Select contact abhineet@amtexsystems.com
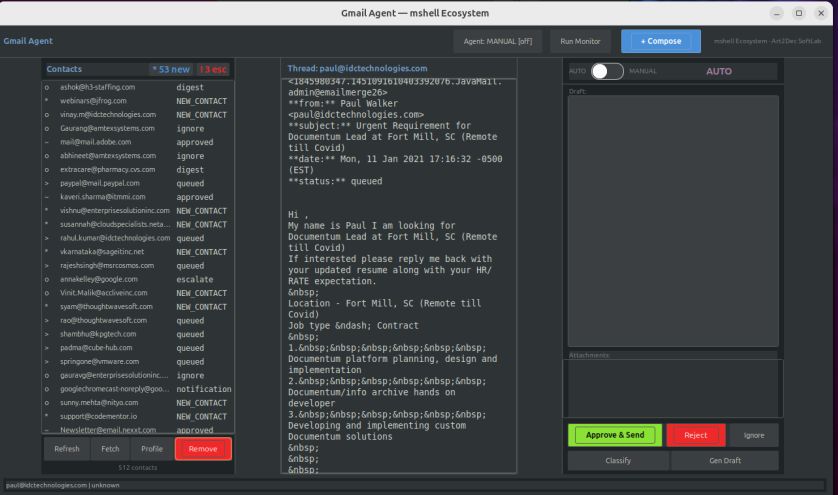 (x=138, y=156)
